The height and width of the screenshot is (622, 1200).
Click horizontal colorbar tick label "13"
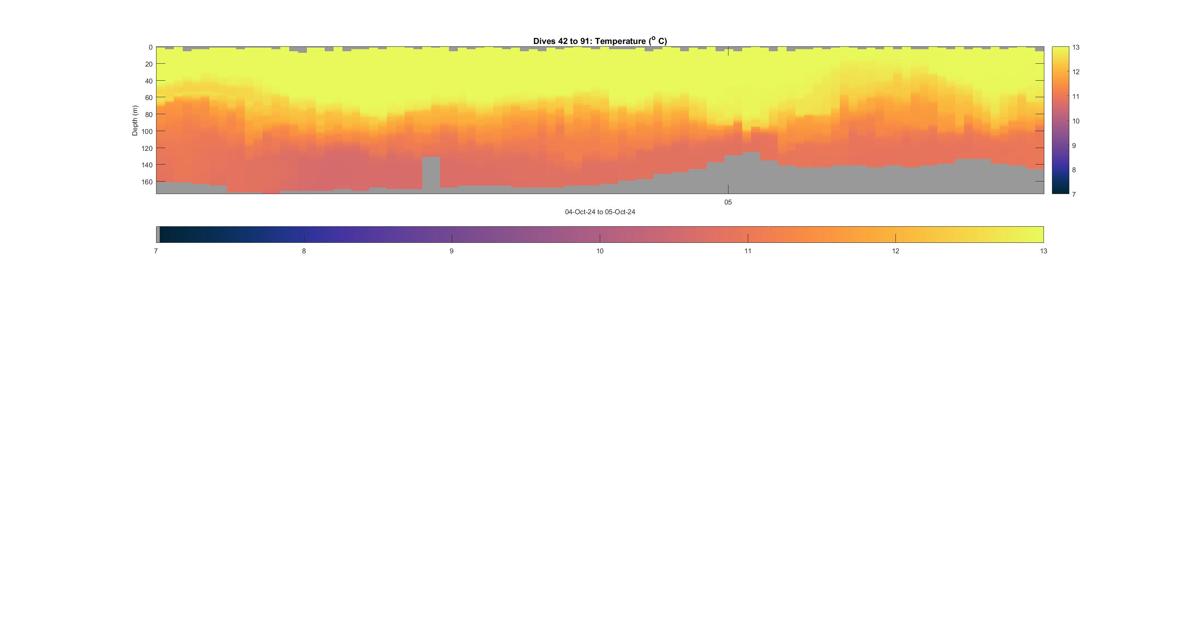[1044, 252]
